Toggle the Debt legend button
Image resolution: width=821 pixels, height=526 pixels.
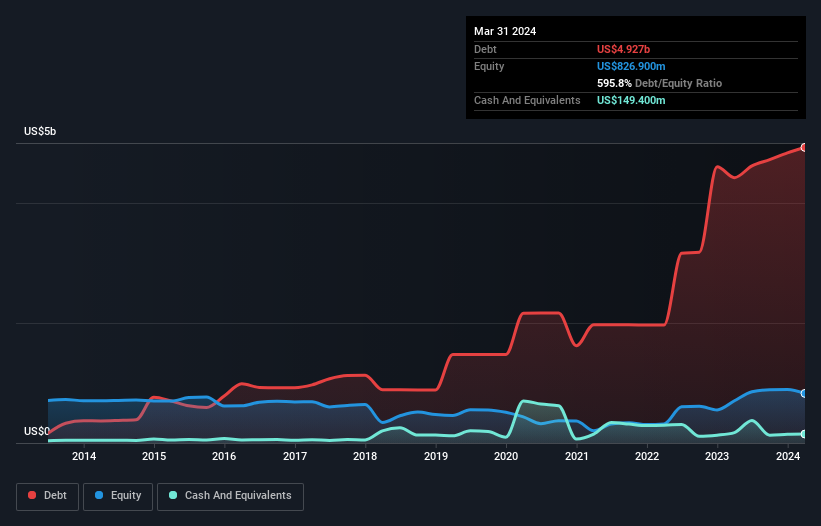(x=48, y=496)
